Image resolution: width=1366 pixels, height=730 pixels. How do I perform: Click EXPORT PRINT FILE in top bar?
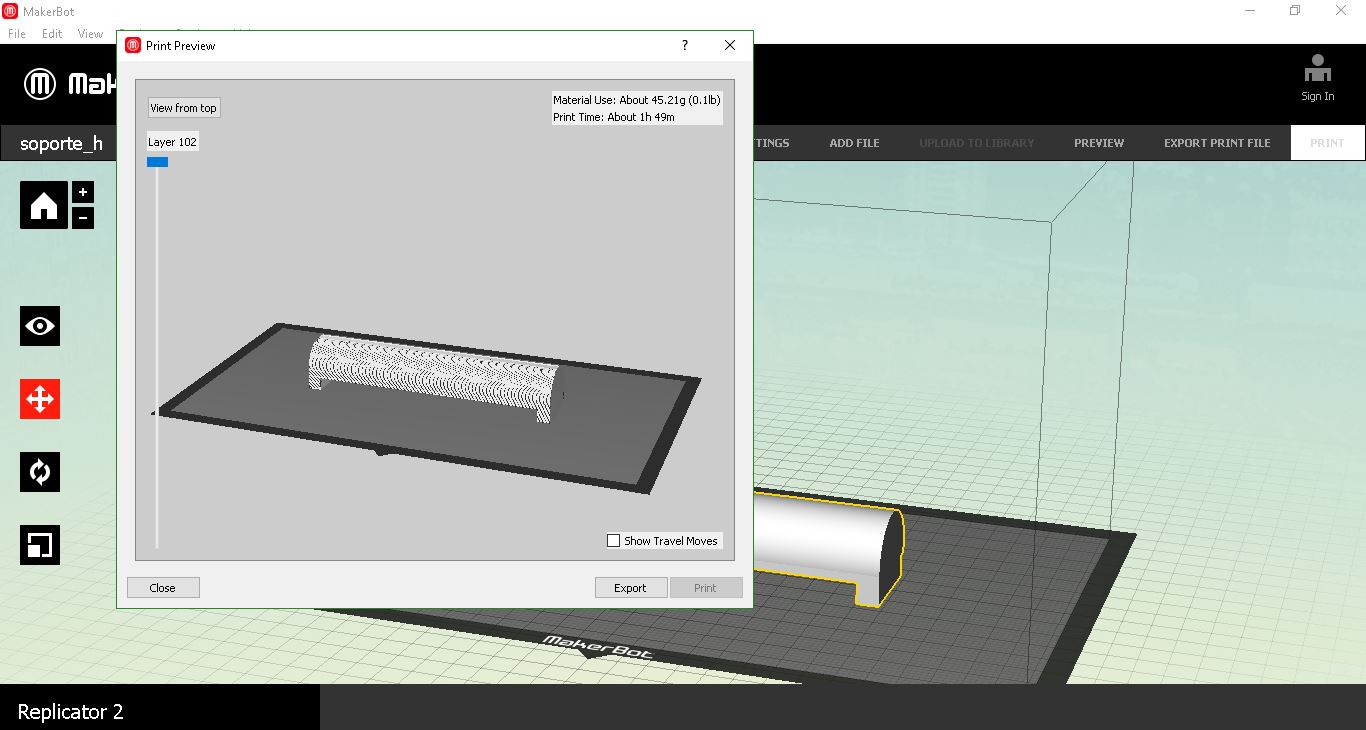click(1217, 143)
